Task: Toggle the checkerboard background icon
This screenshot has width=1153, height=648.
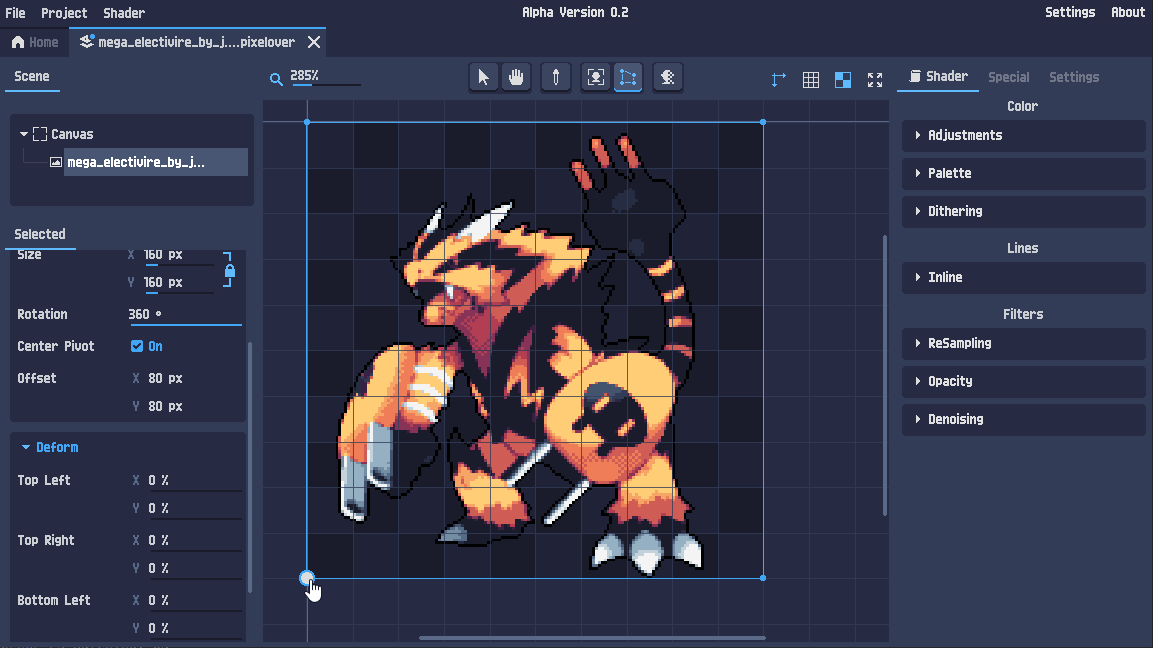Action: click(x=843, y=79)
